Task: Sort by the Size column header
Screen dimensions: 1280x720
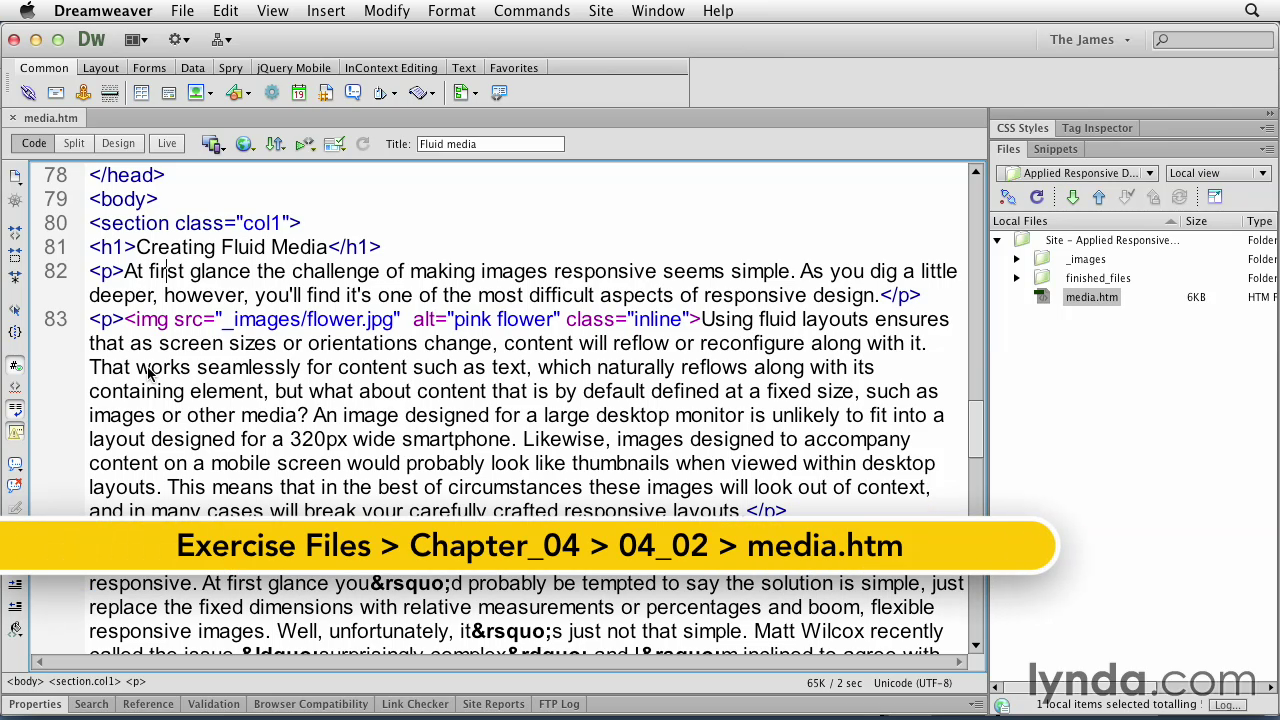Action: (1211, 221)
